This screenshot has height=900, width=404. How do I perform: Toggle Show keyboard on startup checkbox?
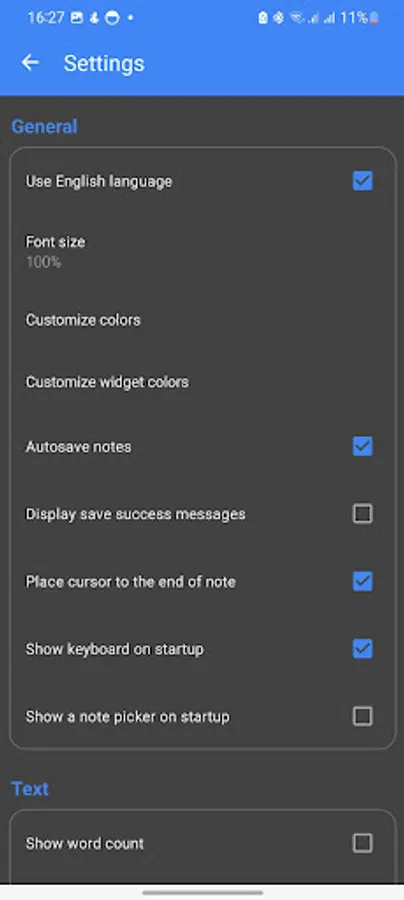click(x=363, y=649)
